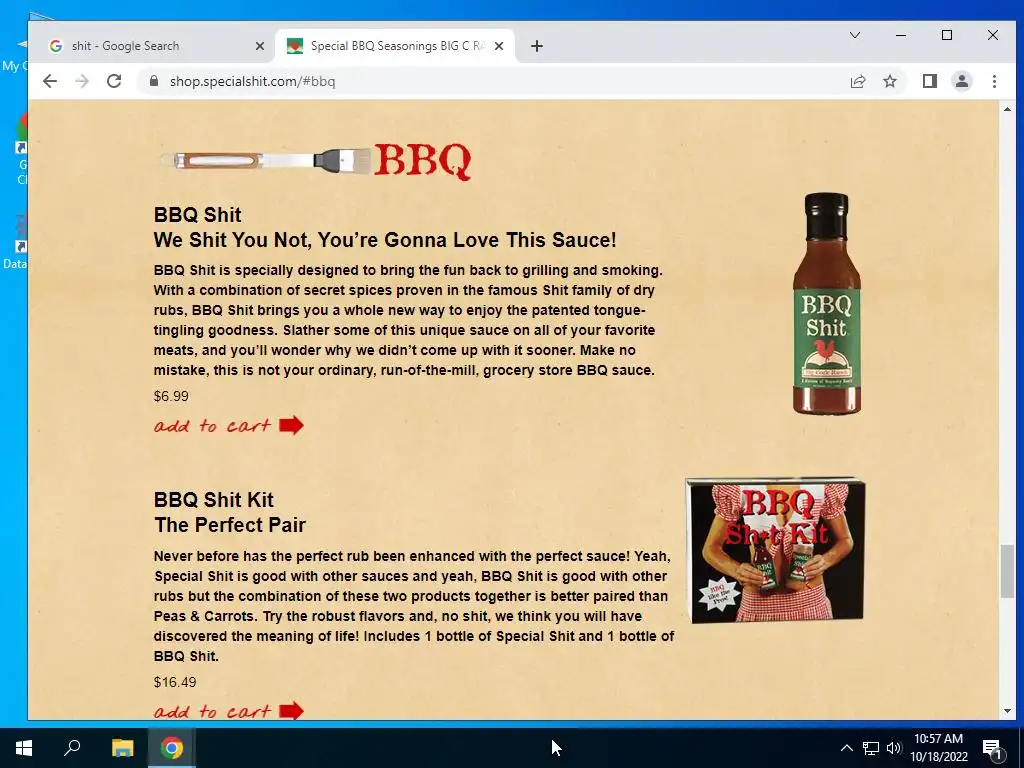Open Windows taskbar search

72,748
